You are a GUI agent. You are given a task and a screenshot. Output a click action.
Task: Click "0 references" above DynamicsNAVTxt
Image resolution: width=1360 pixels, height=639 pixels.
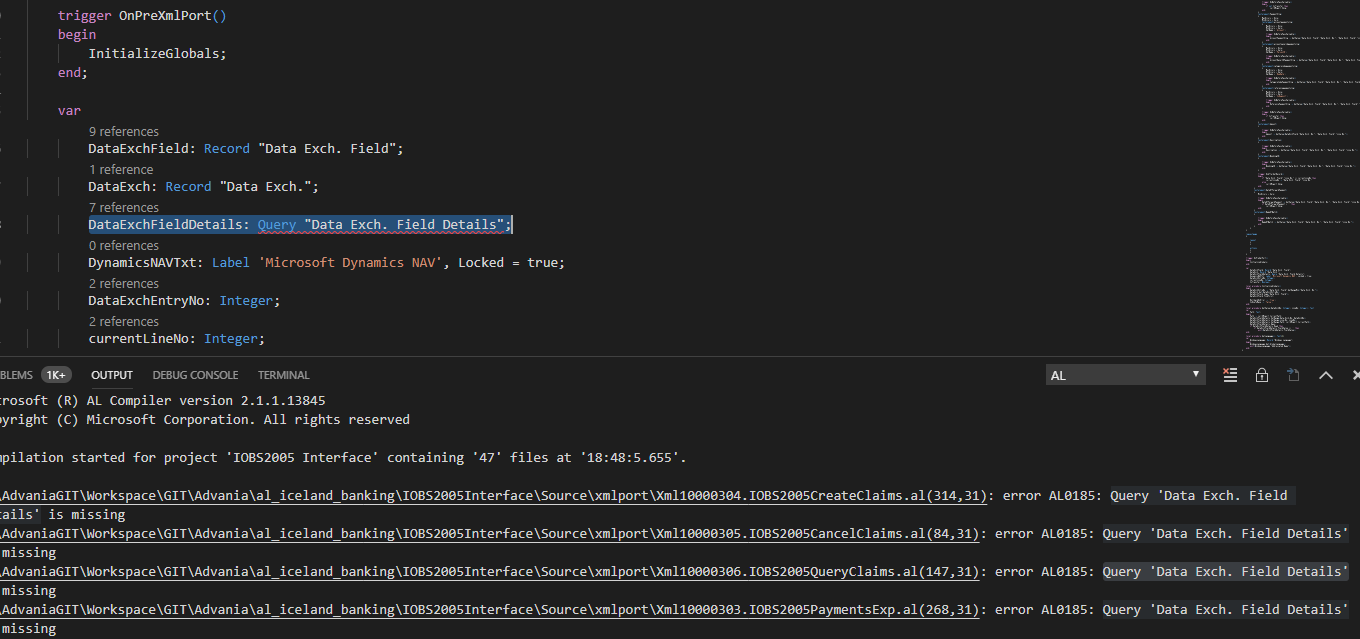pos(123,245)
